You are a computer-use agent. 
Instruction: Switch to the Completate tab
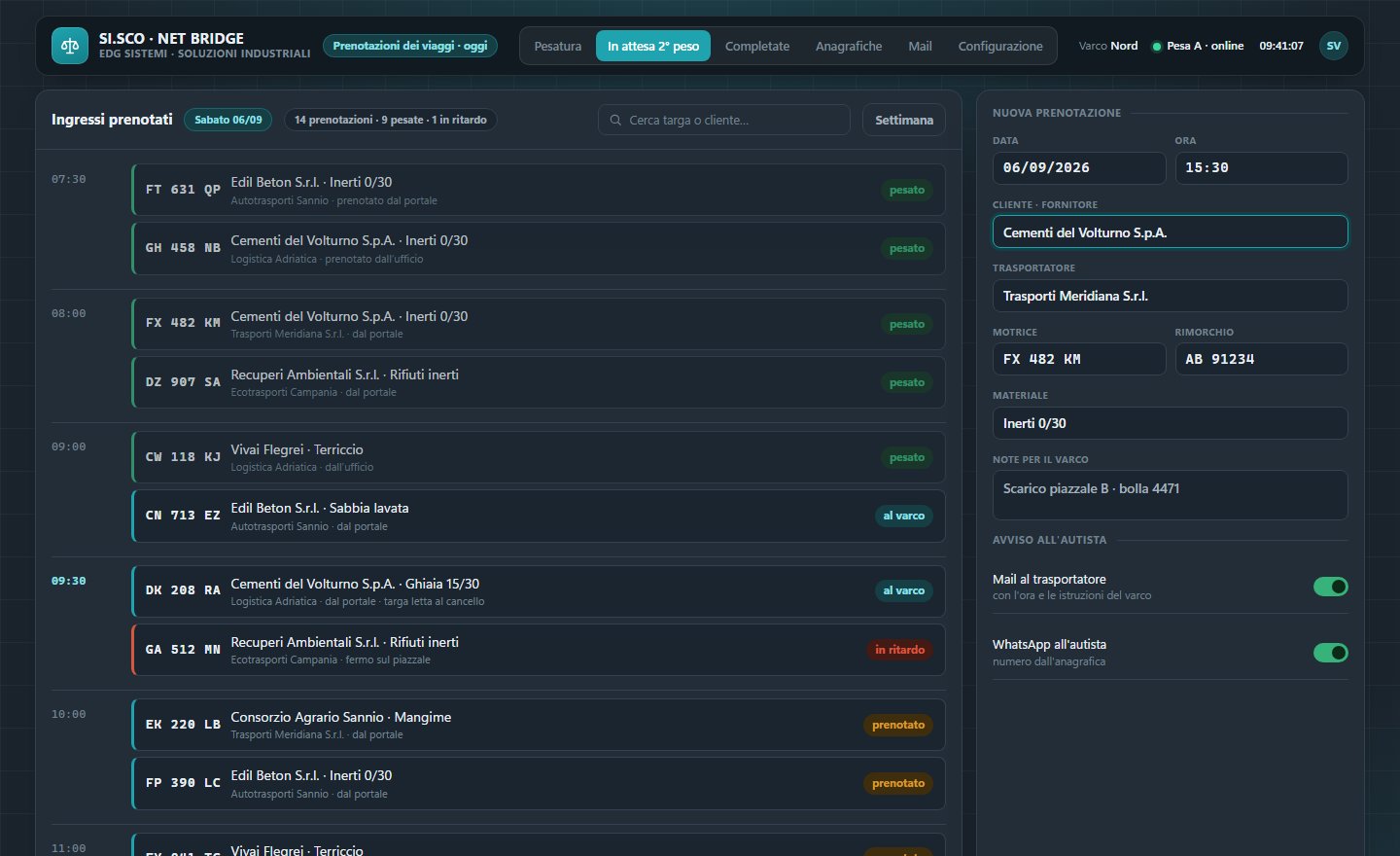pos(757,46)
